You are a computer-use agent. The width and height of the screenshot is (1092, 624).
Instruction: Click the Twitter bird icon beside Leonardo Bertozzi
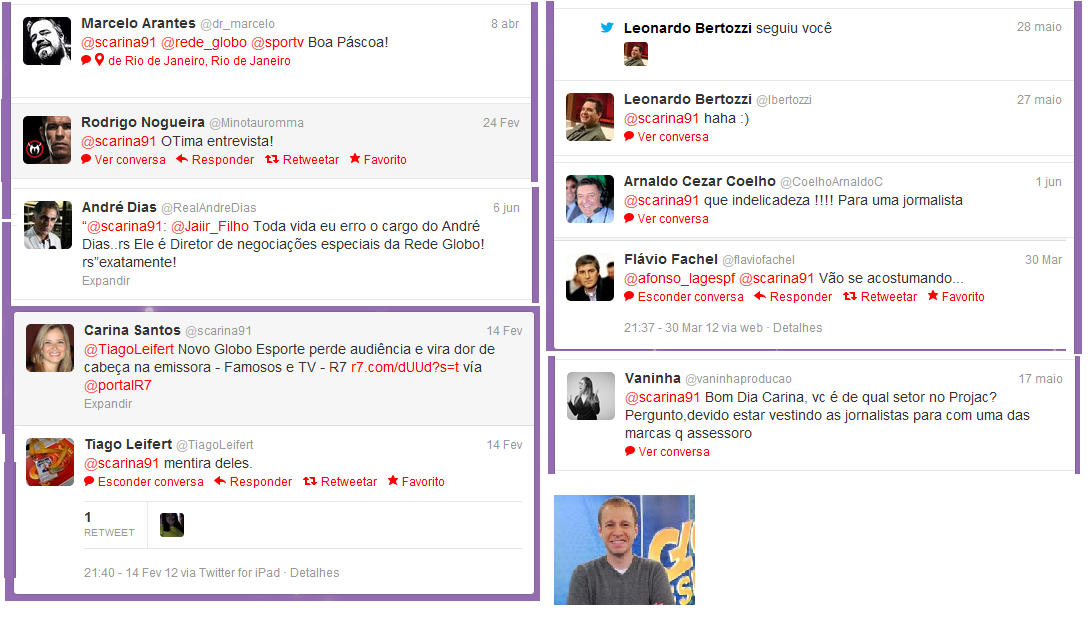607,28
